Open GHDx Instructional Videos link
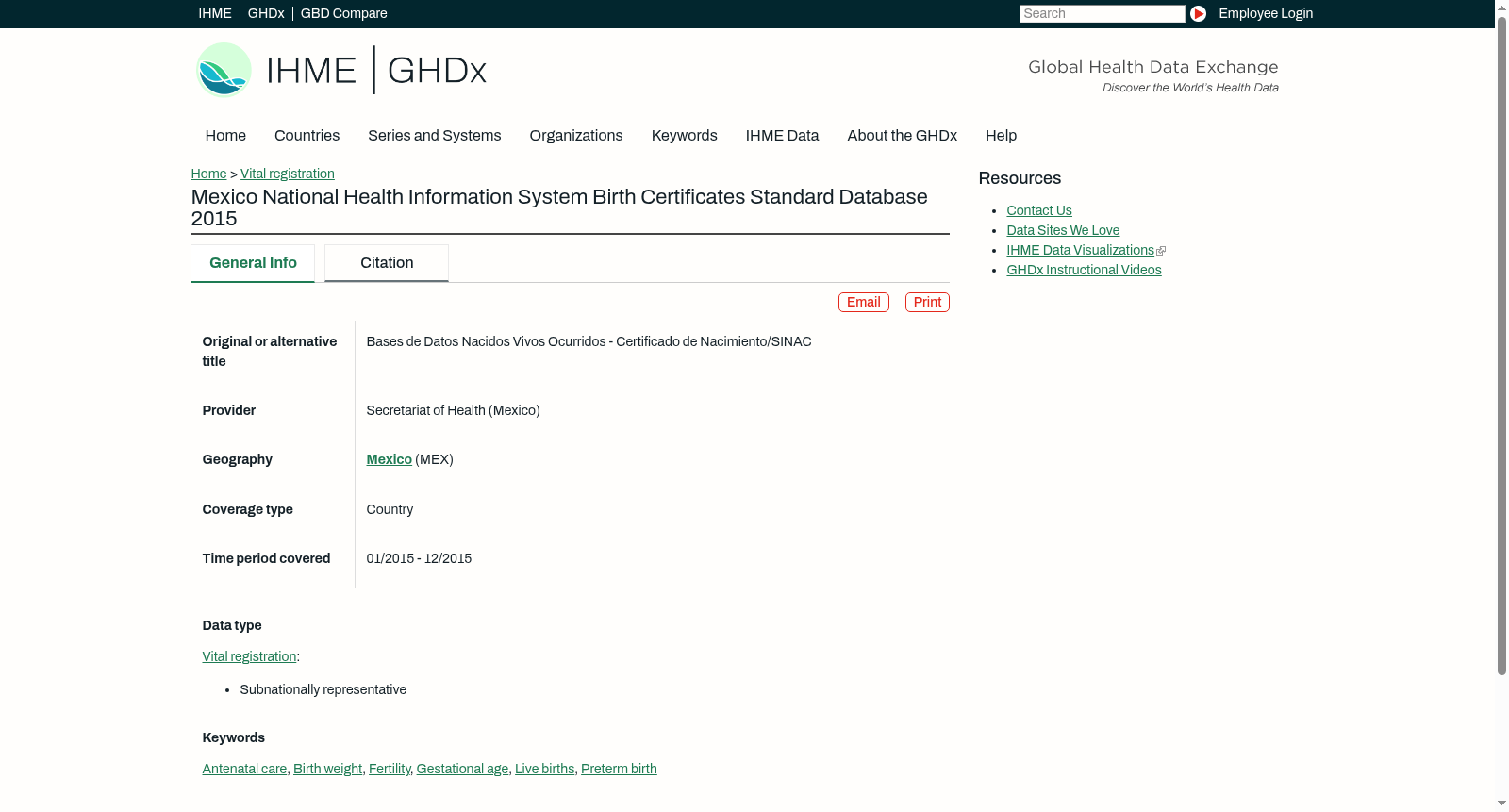The width and height of the screenshot is (1509, 812). click(1084, 270)
